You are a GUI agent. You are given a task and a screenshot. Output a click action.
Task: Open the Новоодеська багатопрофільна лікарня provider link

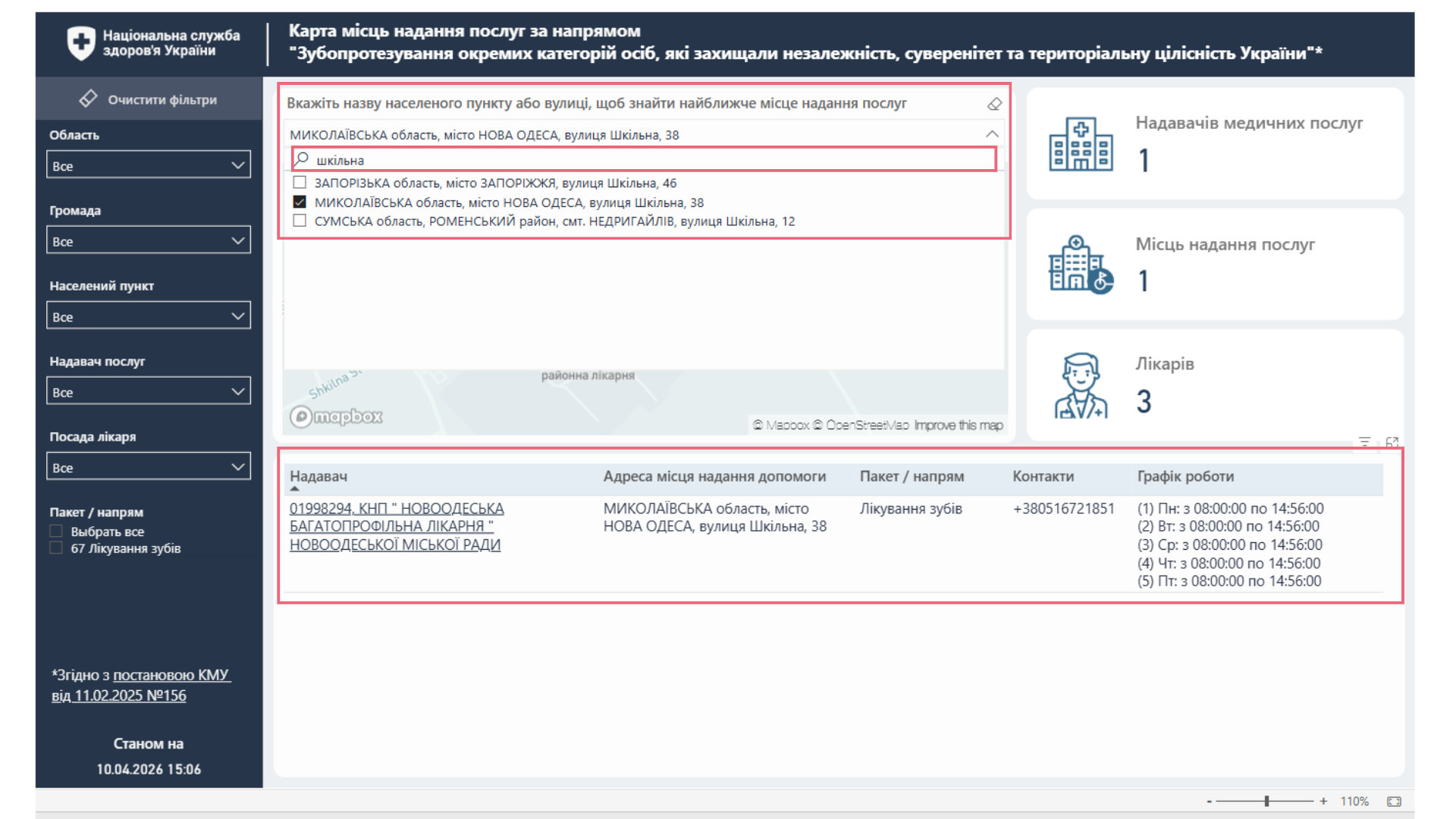coord(397,526)
